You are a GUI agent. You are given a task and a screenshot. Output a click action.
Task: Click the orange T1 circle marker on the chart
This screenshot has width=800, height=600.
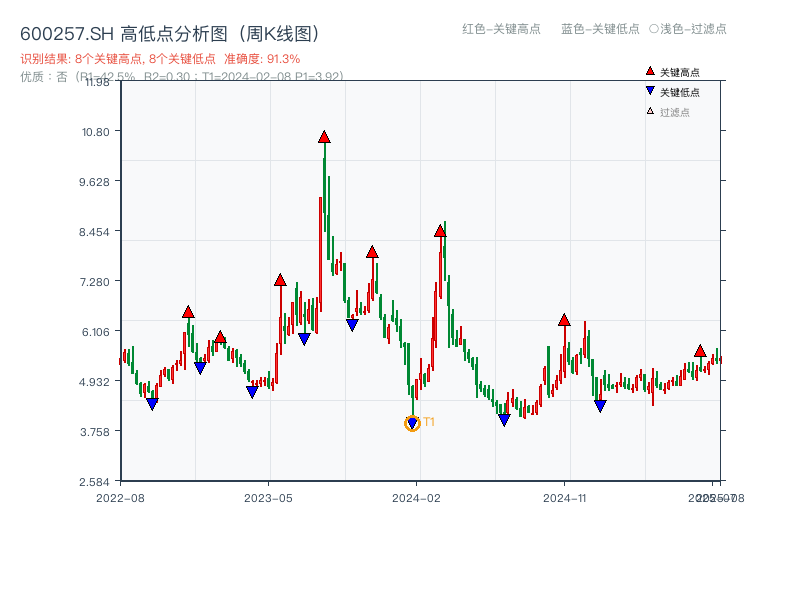[412, 423]
